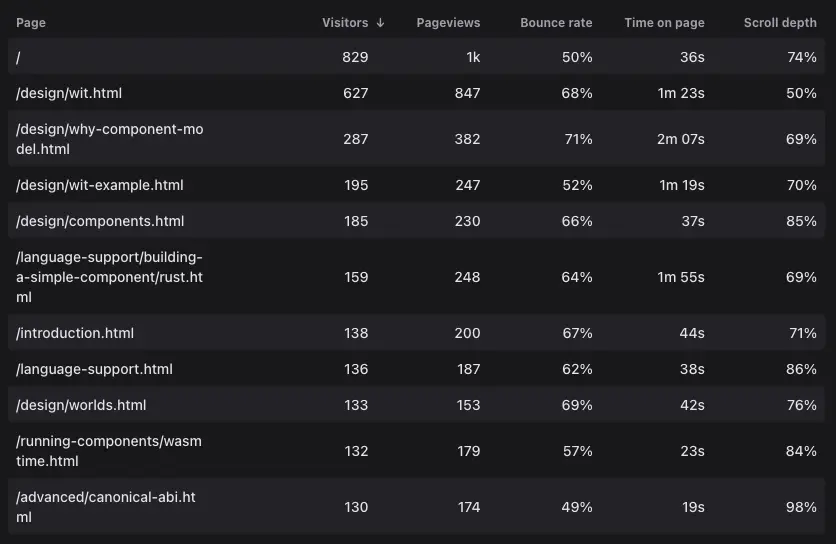Open the /language-support.html page
This screenshot has height=544, width=836.
(94, 370)
